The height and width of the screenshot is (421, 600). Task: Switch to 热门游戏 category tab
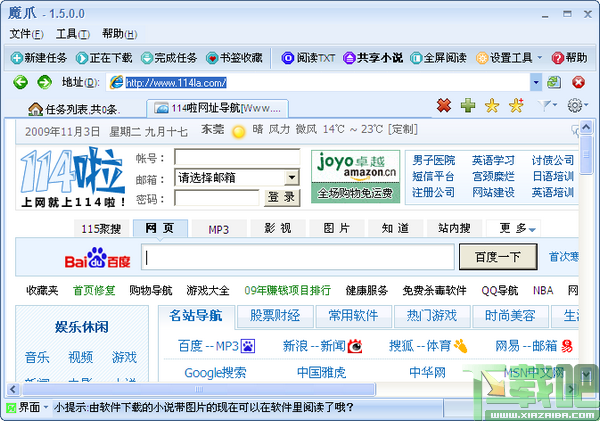pos(432,316)
